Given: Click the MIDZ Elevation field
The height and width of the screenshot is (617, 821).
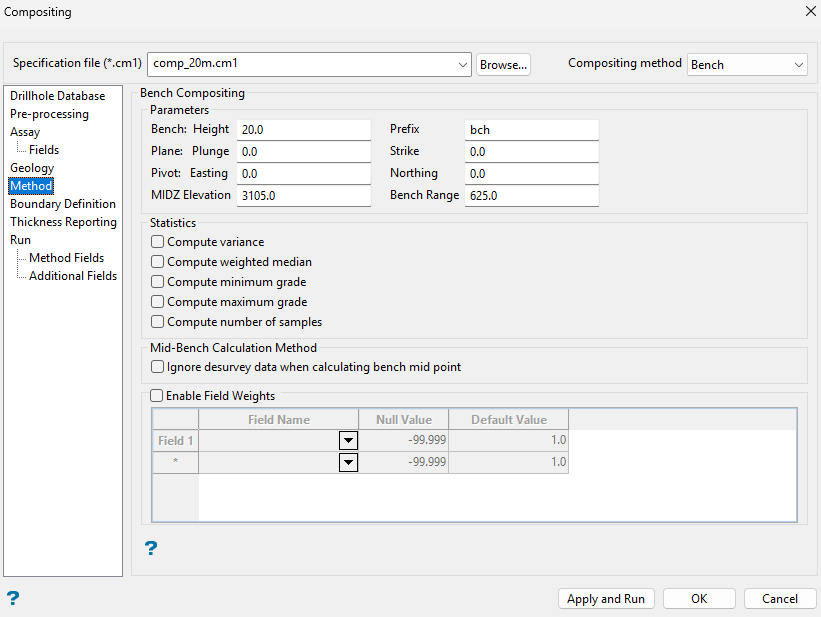Looking at the screenshot, I should (x=304, y=195).
